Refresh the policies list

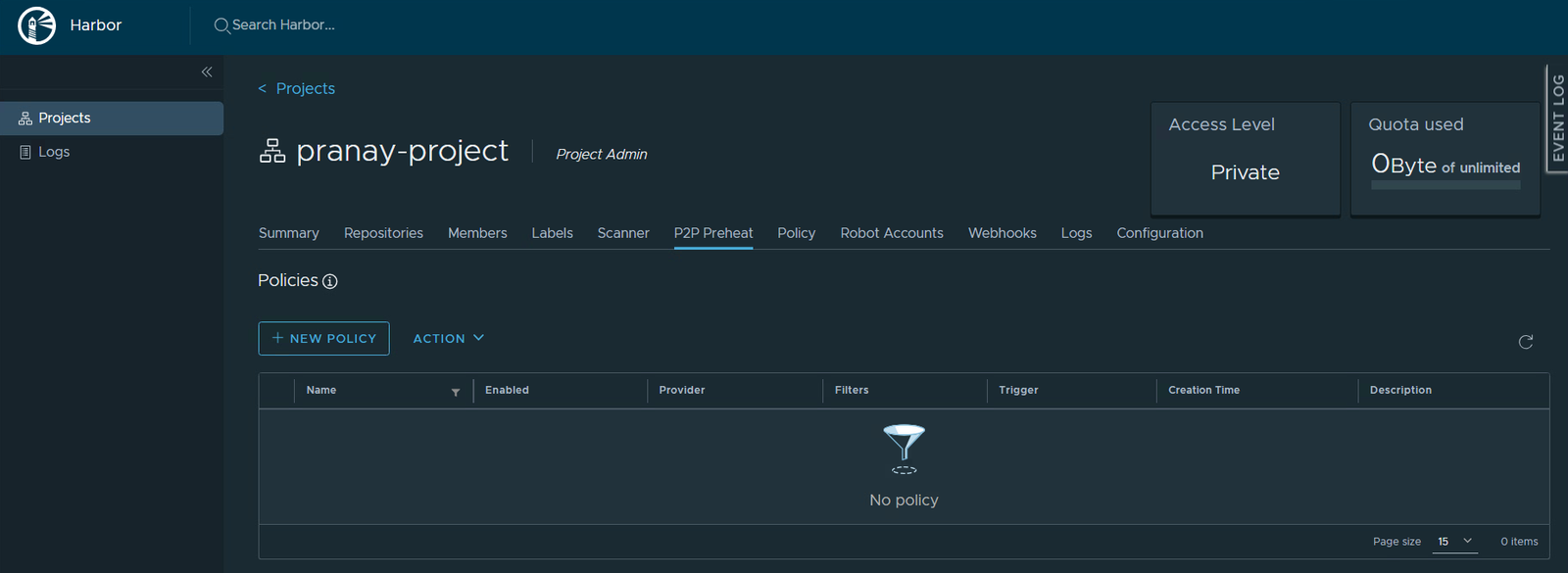[x=1526, y=342]
